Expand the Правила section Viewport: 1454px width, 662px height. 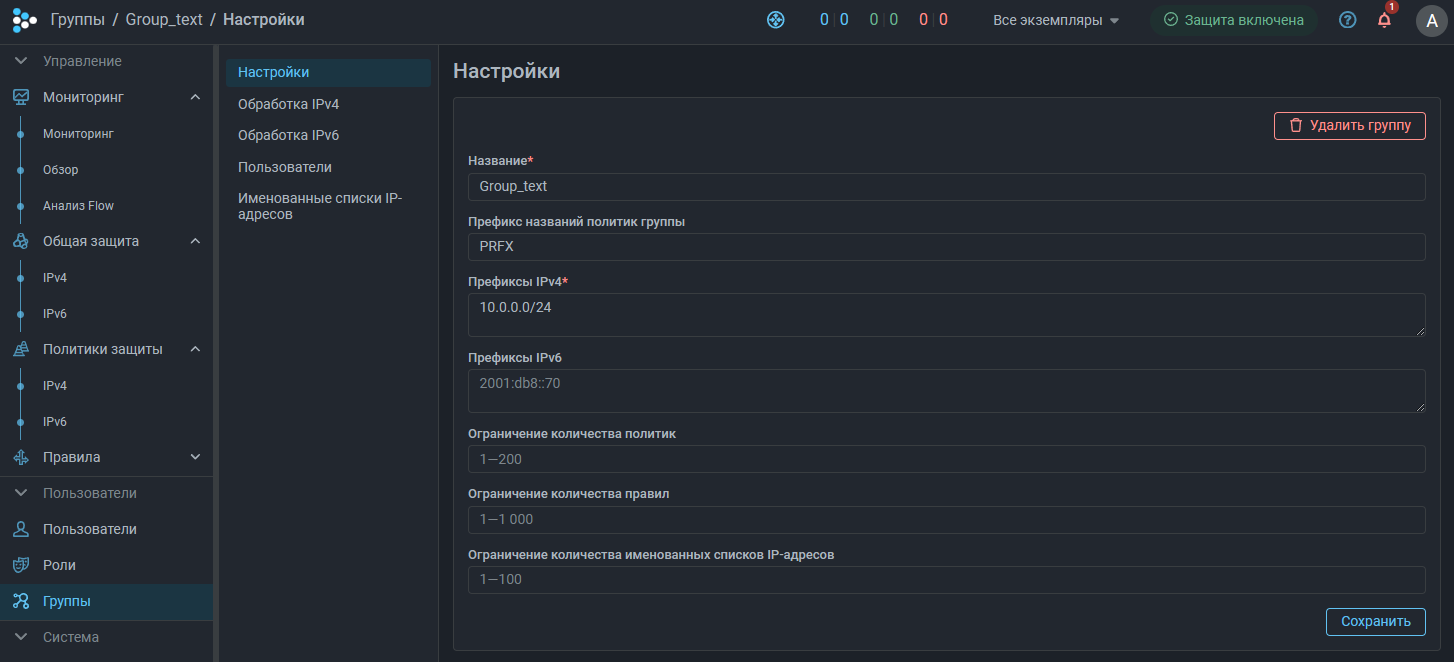tap(195, 457)
